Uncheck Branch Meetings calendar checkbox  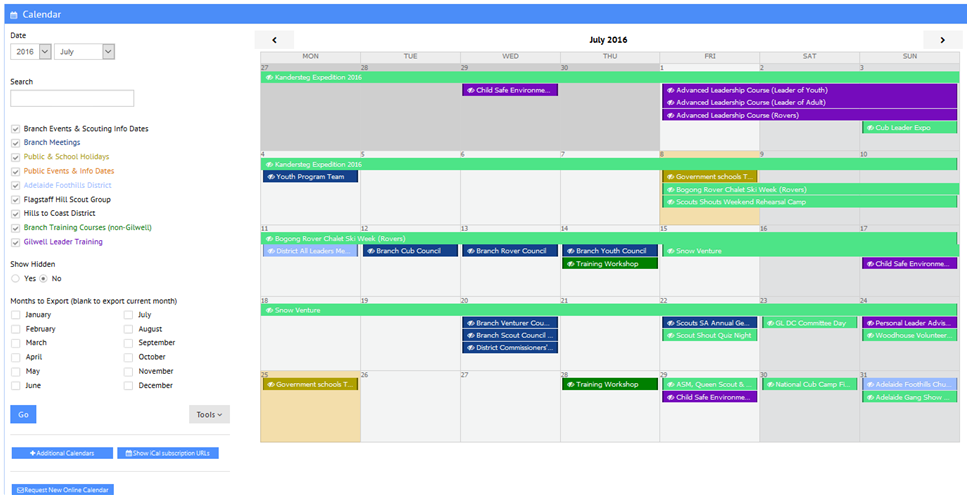click(x=15, y=143)
